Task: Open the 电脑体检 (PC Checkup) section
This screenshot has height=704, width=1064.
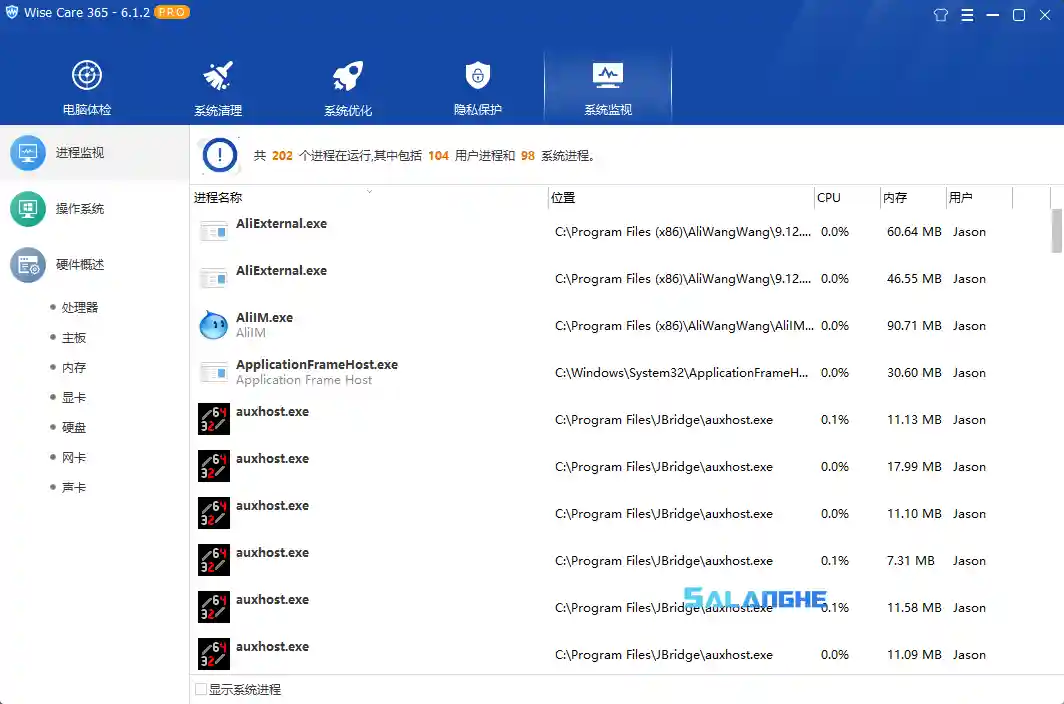Action: [86, 85]
